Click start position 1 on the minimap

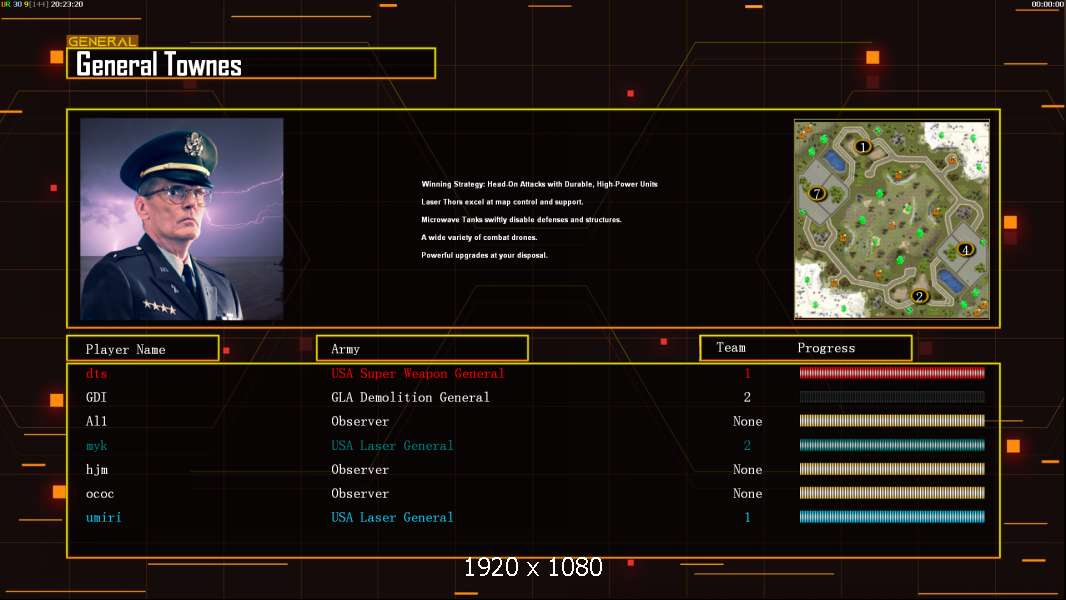(x=863, y=147)
